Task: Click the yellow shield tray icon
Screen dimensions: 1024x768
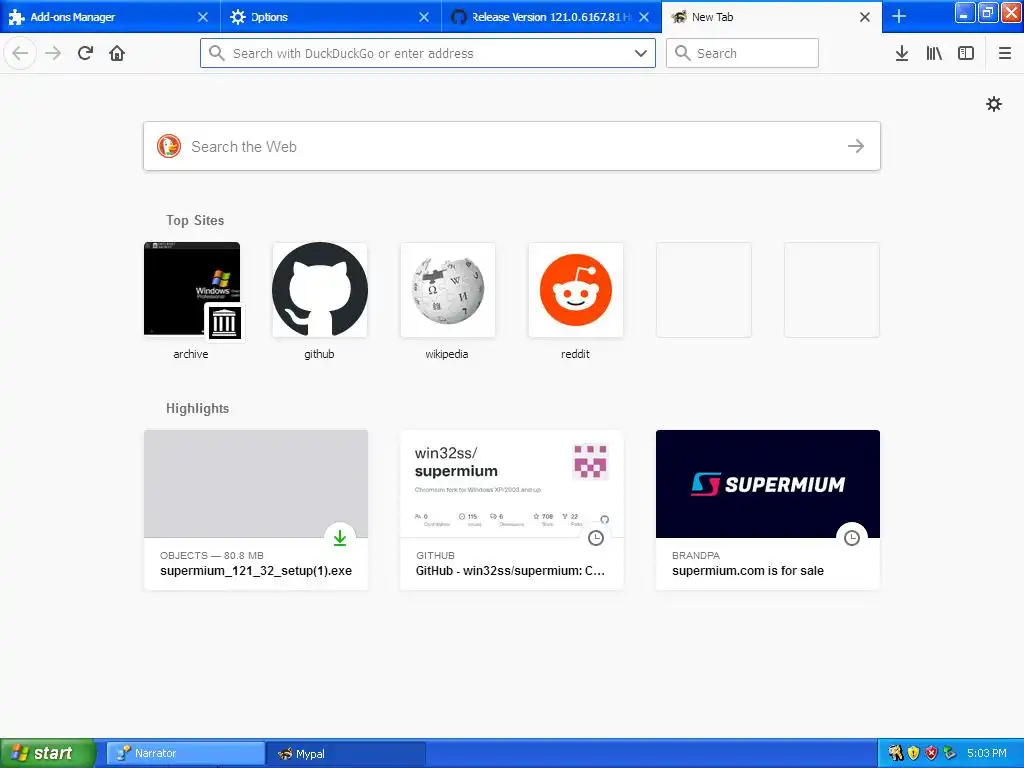Action: coord(913,753)
